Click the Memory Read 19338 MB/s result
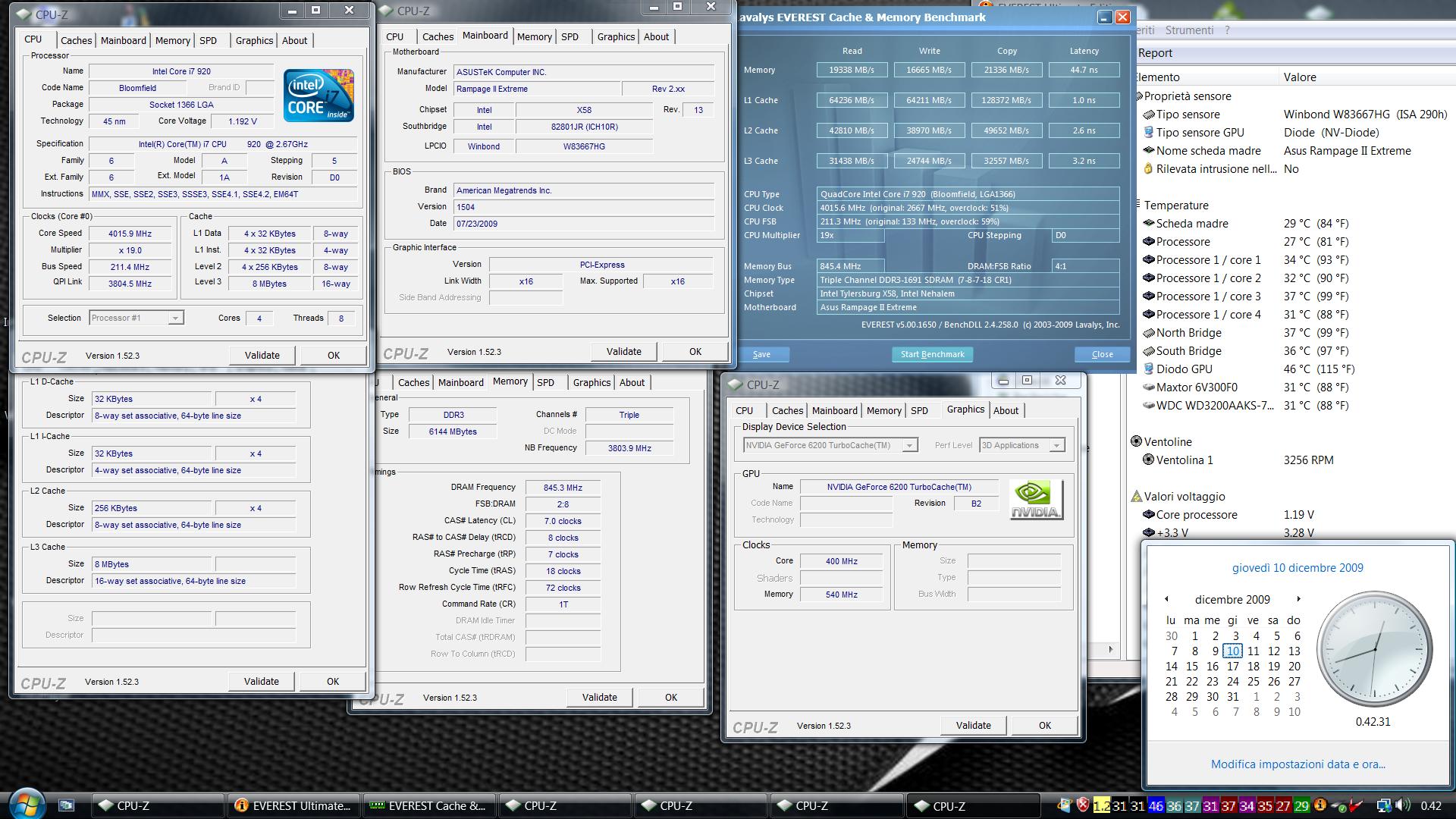 pos(851,70)
